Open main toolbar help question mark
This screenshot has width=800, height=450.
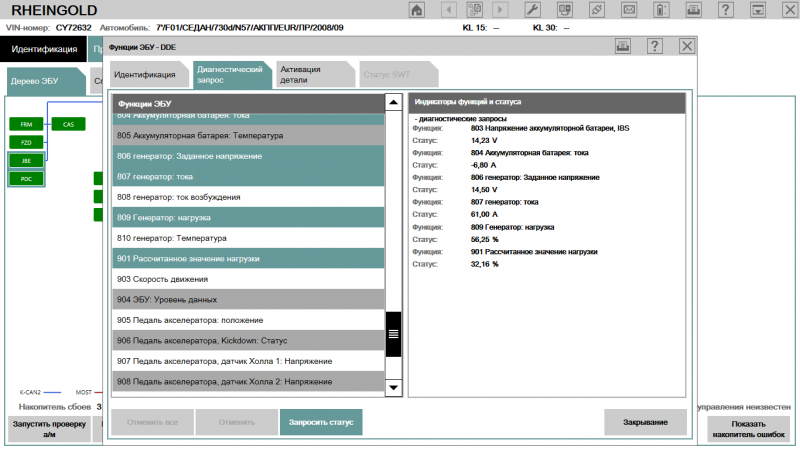point(726,10)
